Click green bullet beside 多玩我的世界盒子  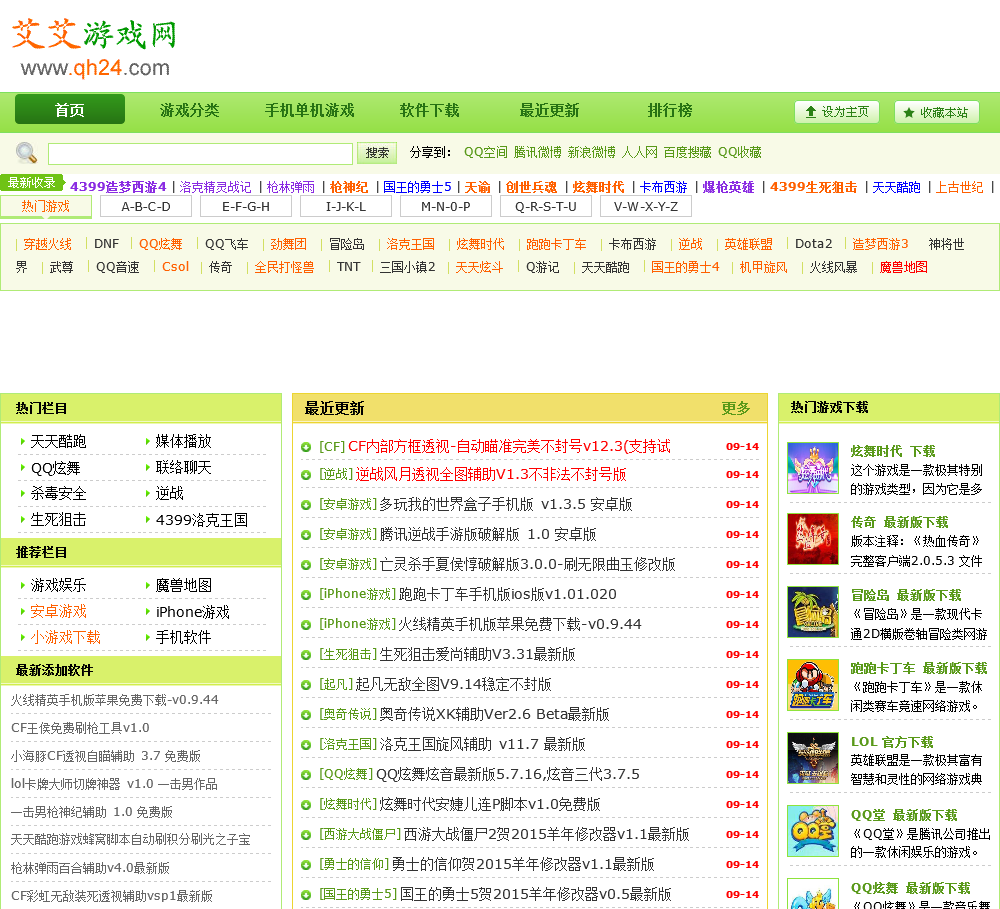point(306,505)
